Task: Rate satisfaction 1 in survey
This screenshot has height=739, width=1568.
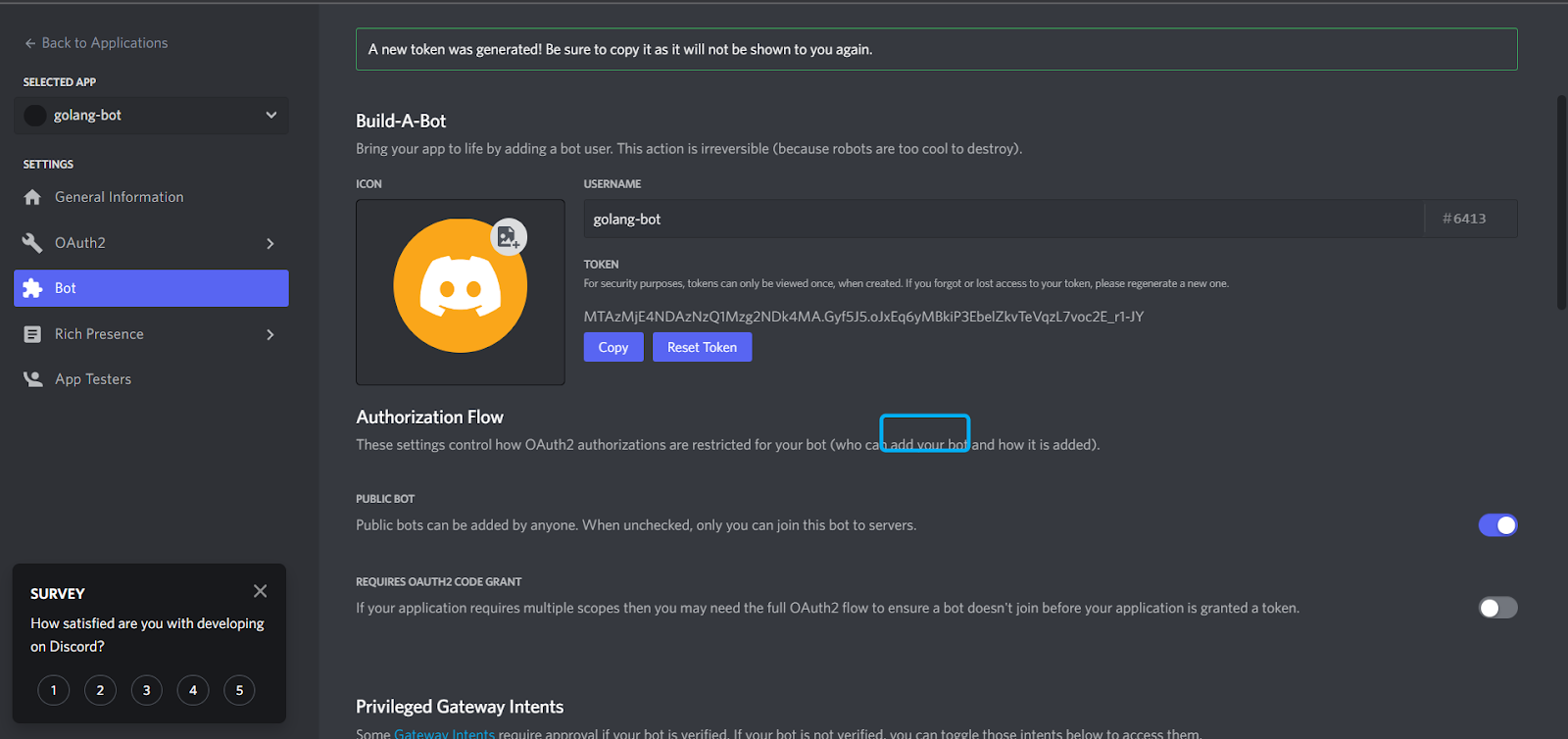Action: [x=54, y=690]
